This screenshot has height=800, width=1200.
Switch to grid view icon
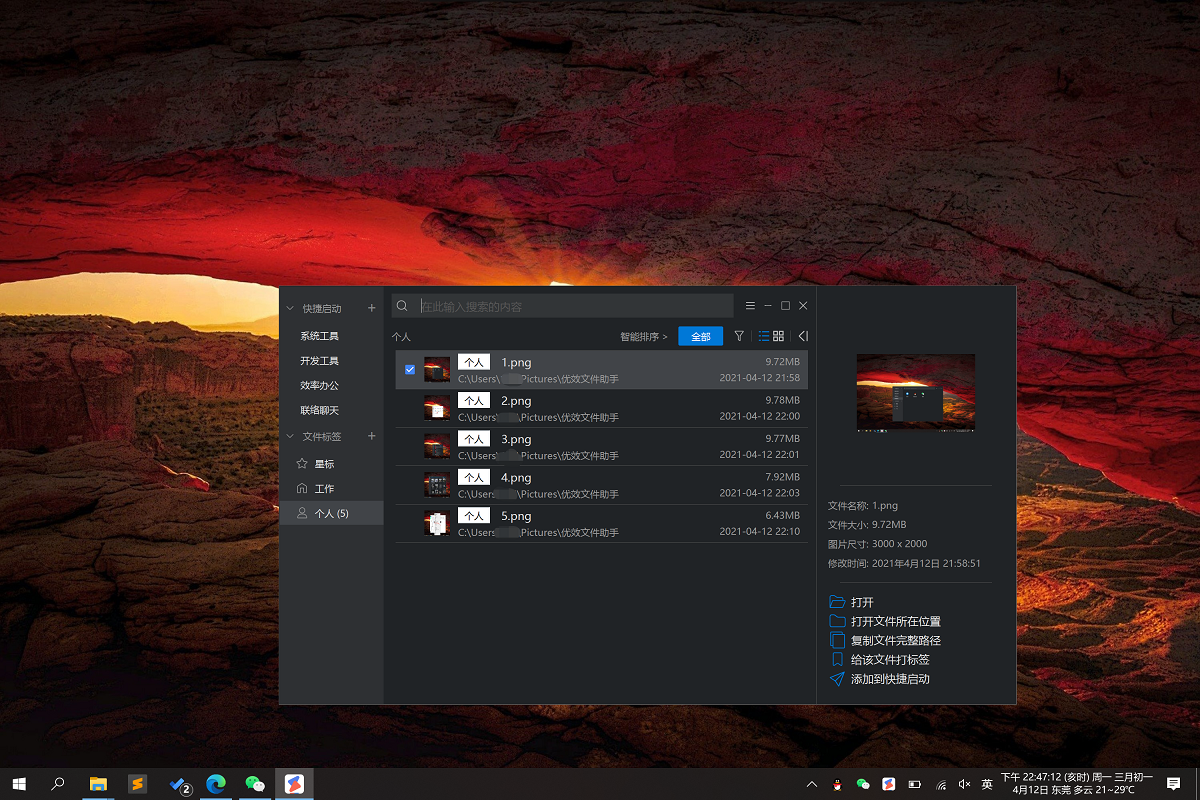click(x=779, y=336)
